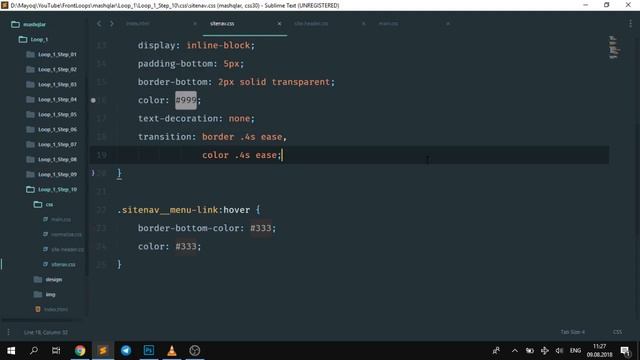Go forward with the tab right arrow

point(111,24)
